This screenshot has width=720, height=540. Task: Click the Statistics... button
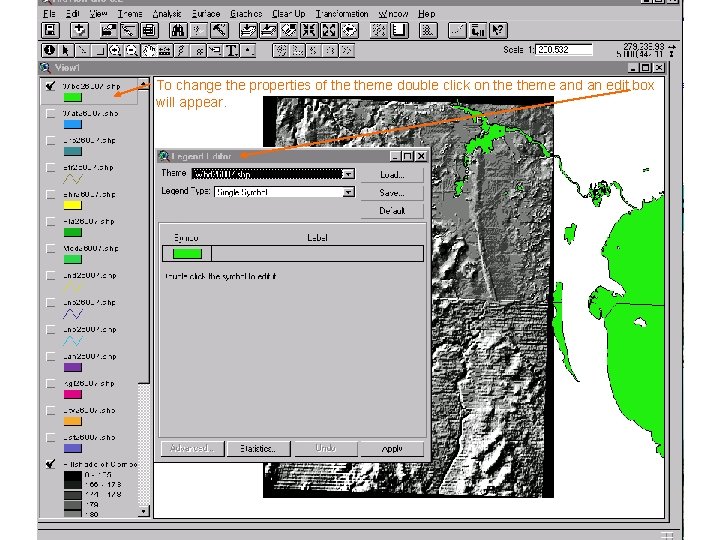(x=257, y=448)
